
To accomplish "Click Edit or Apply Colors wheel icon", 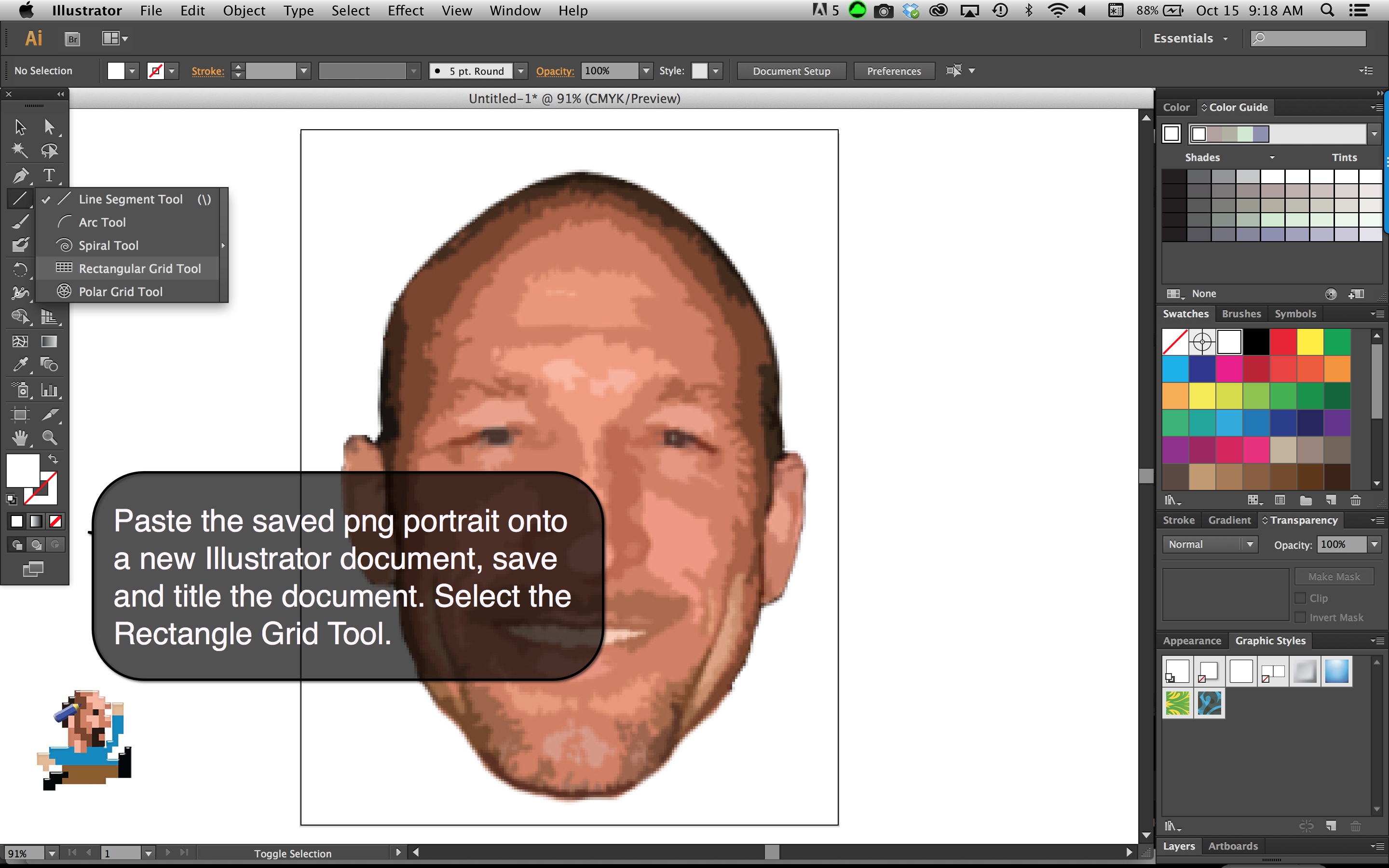I will 1331,294.
